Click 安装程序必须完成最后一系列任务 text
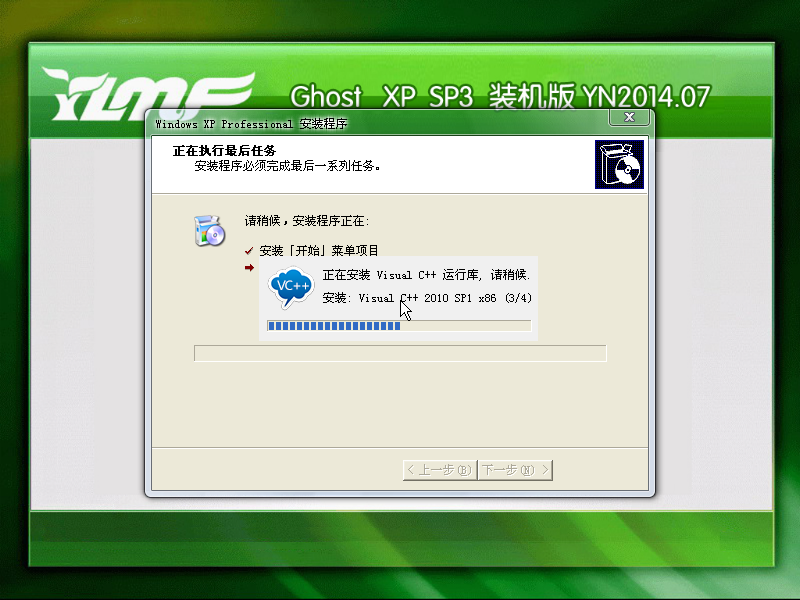The height and width of the screenshot is (600, 800). click(287, 166)
